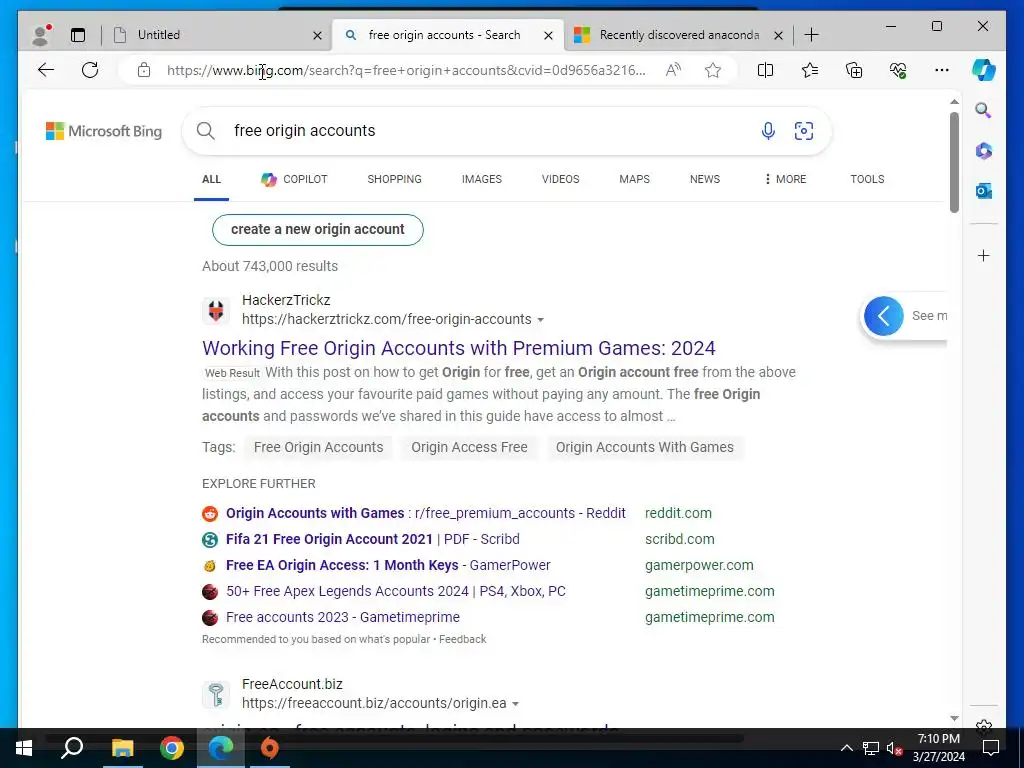The image size is (1024, 768).
Task: Expand hackerztrickz.com URL dropdown arrow
Action: [x=541, y=320]
